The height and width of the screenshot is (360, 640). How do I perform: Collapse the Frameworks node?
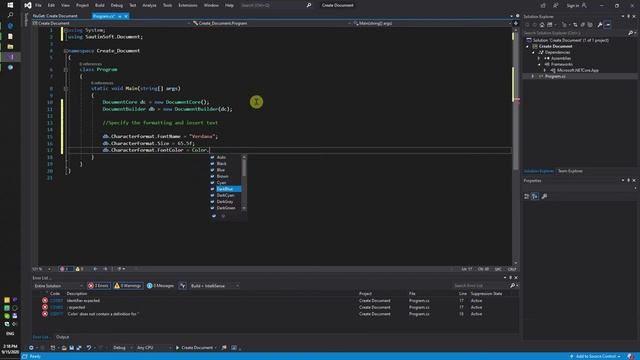coord(539,64)
